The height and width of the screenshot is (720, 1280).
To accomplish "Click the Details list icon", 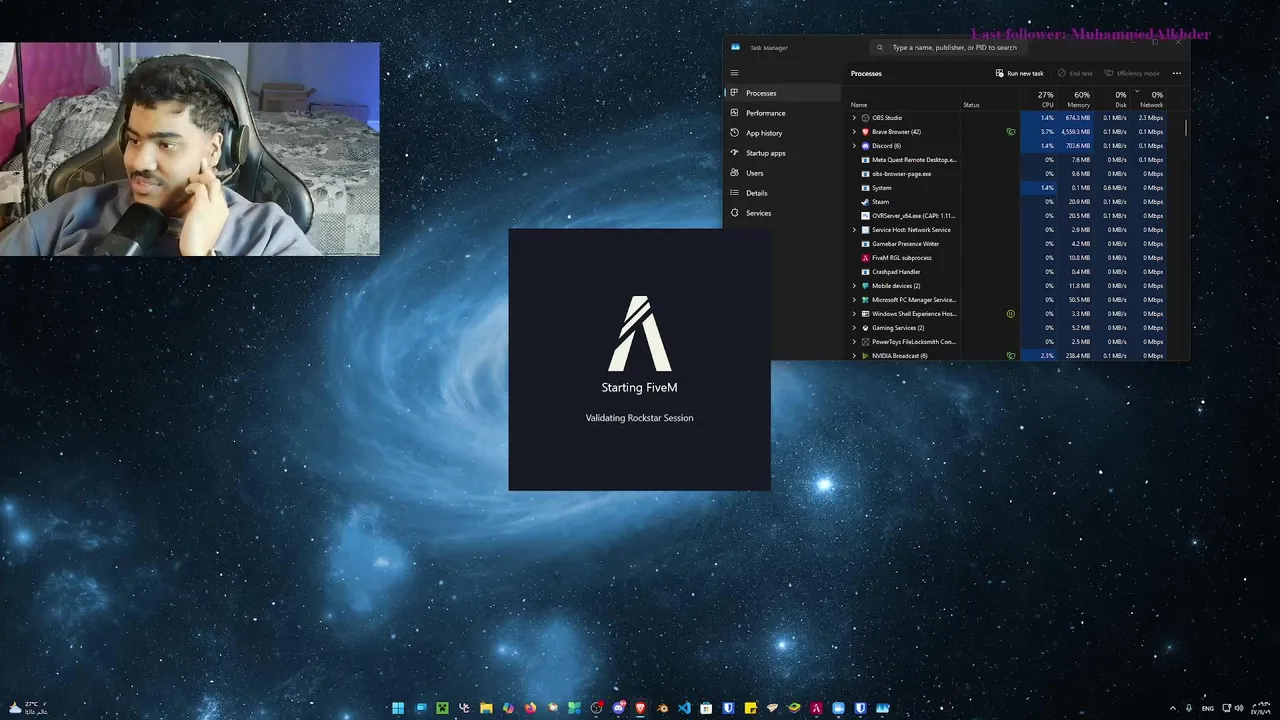I will coord(734,193).
